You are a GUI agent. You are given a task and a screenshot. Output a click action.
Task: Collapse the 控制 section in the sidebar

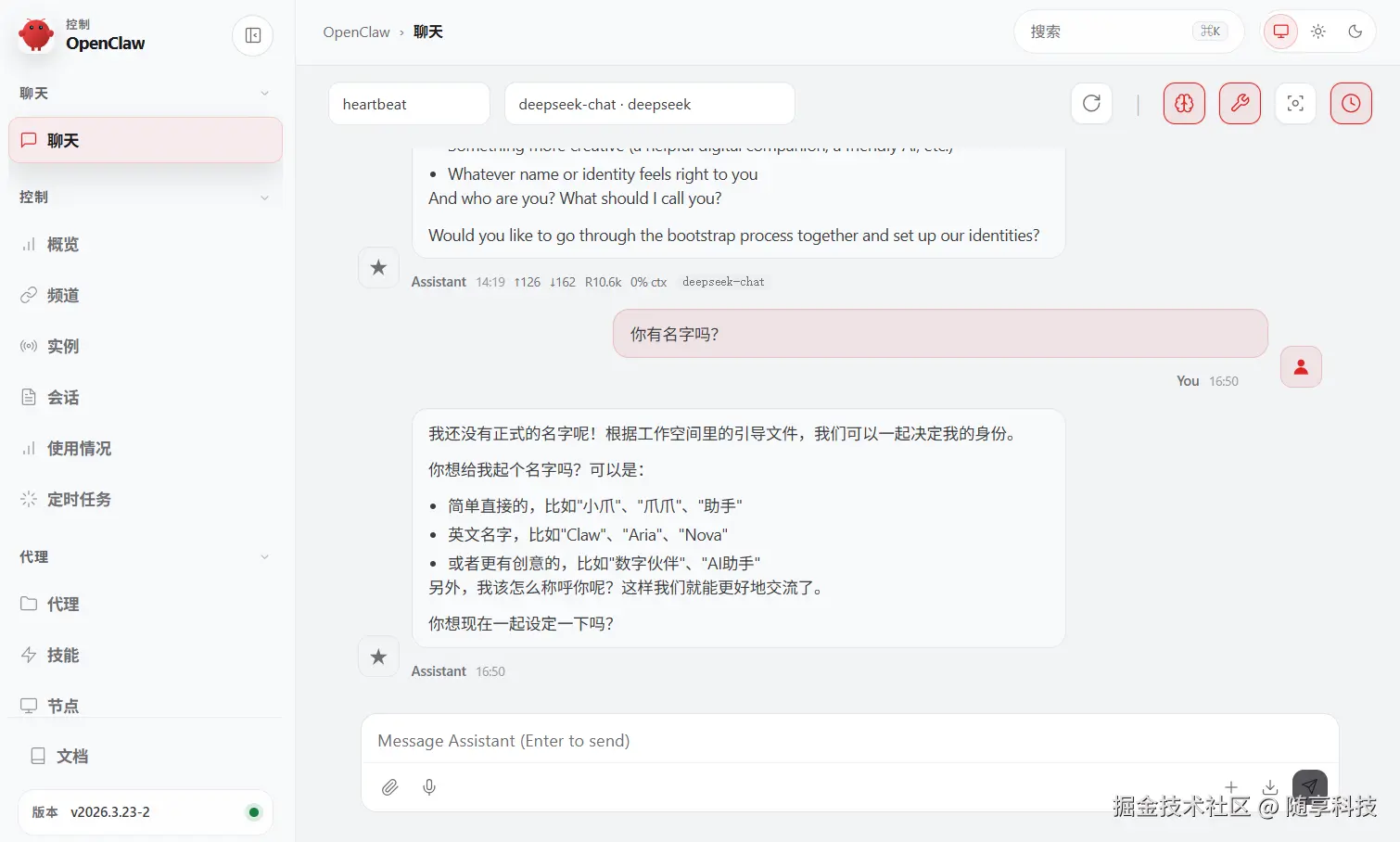(265, 197)
